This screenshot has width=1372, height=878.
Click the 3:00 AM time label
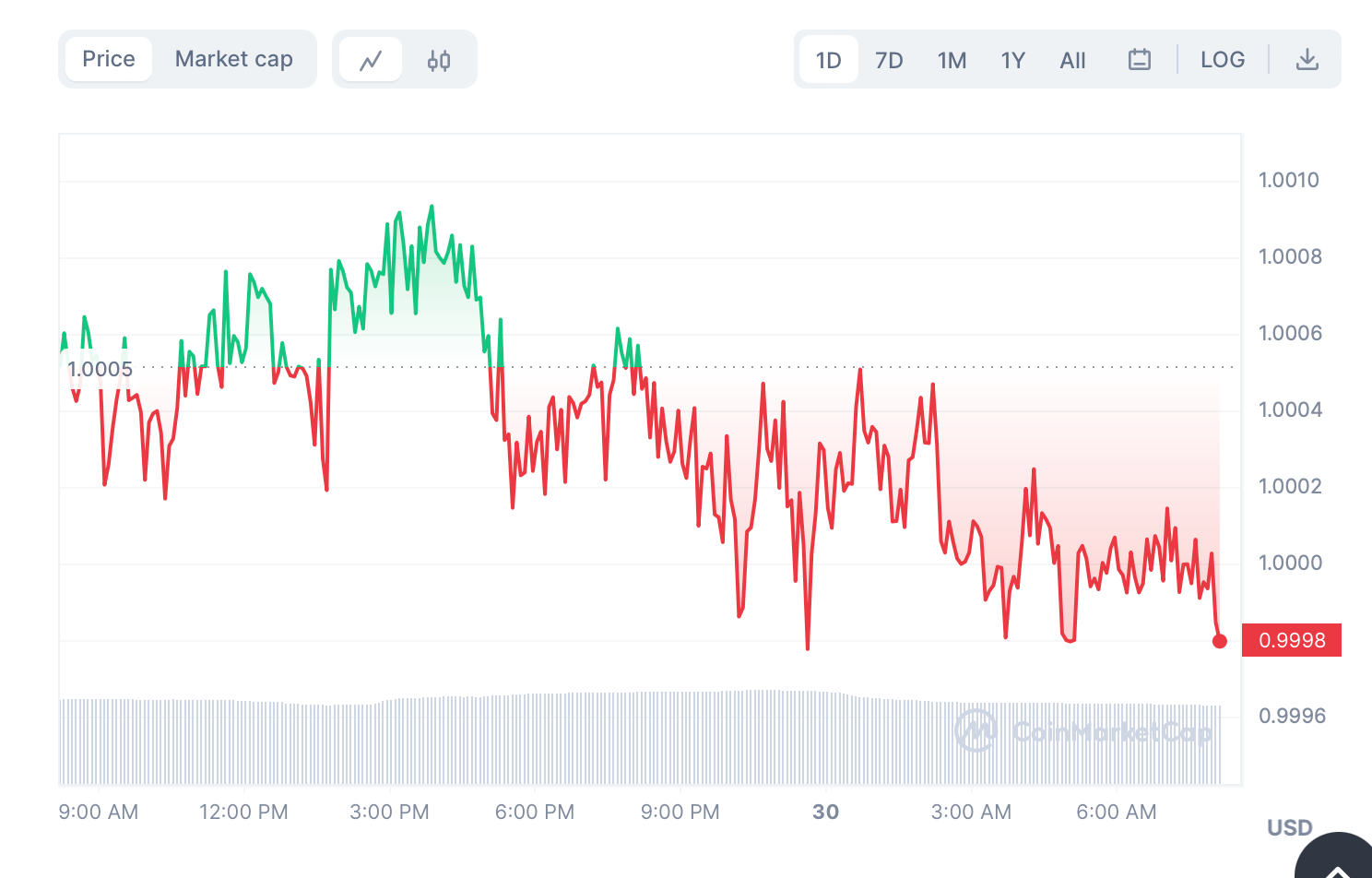(x=971, y=812)
